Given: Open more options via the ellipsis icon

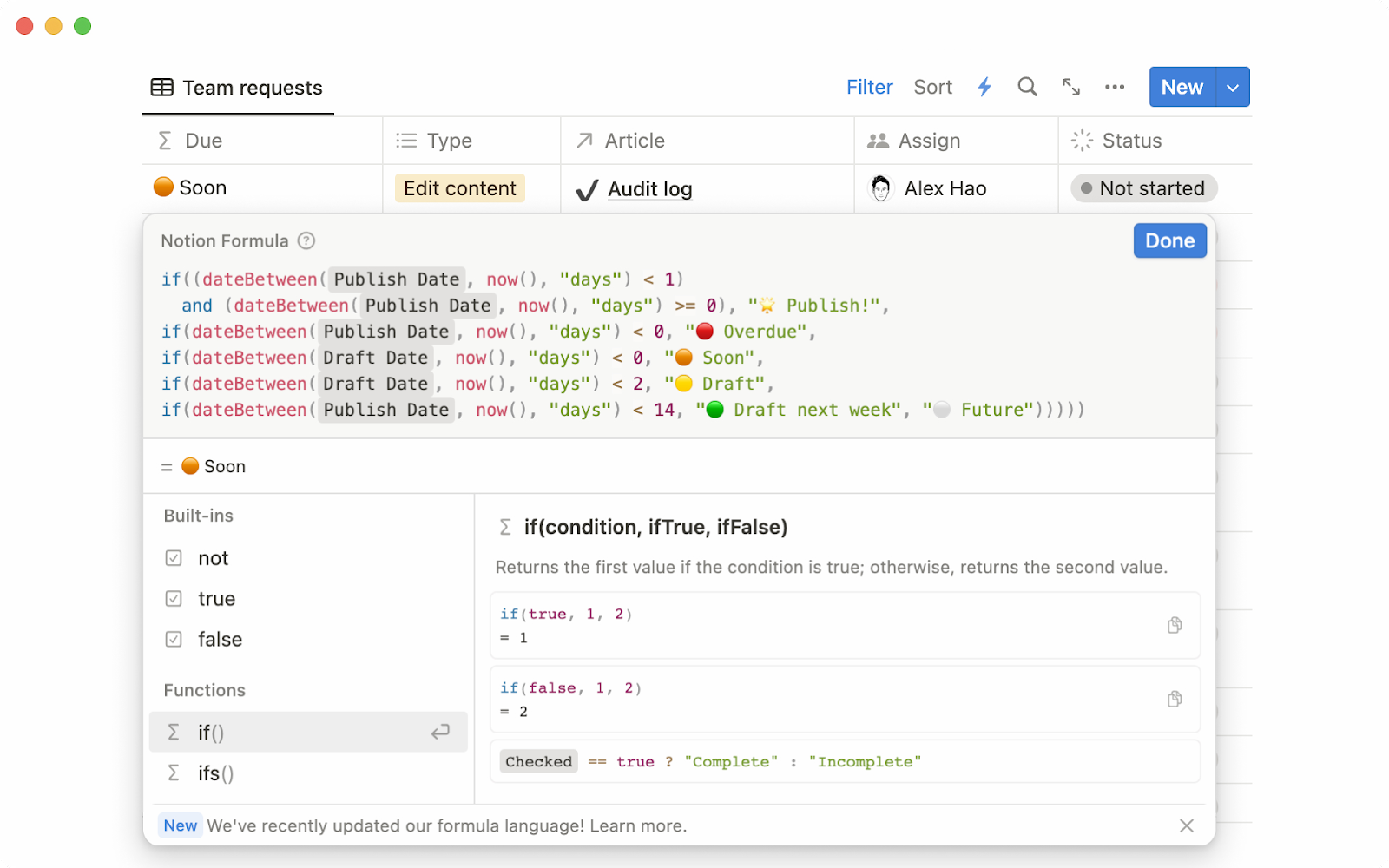Looking at the screenshot, I should coord(1115,87).
